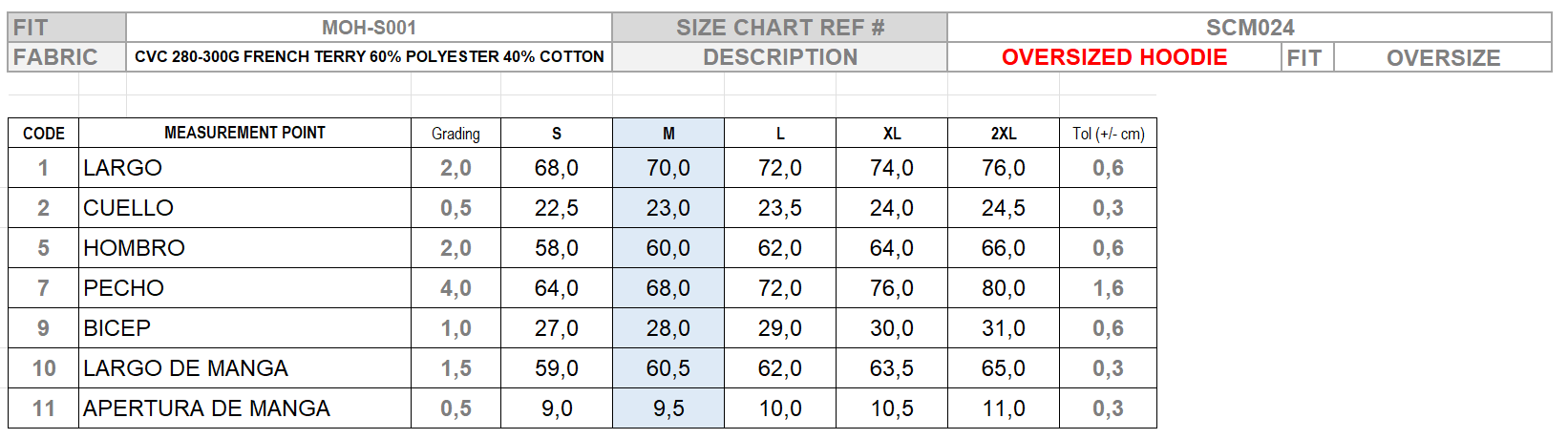Viewport: 1568px width, 439px height.
Task: Select the SCM024 size chart reference cell
Action: click(x=1249, y=28)
